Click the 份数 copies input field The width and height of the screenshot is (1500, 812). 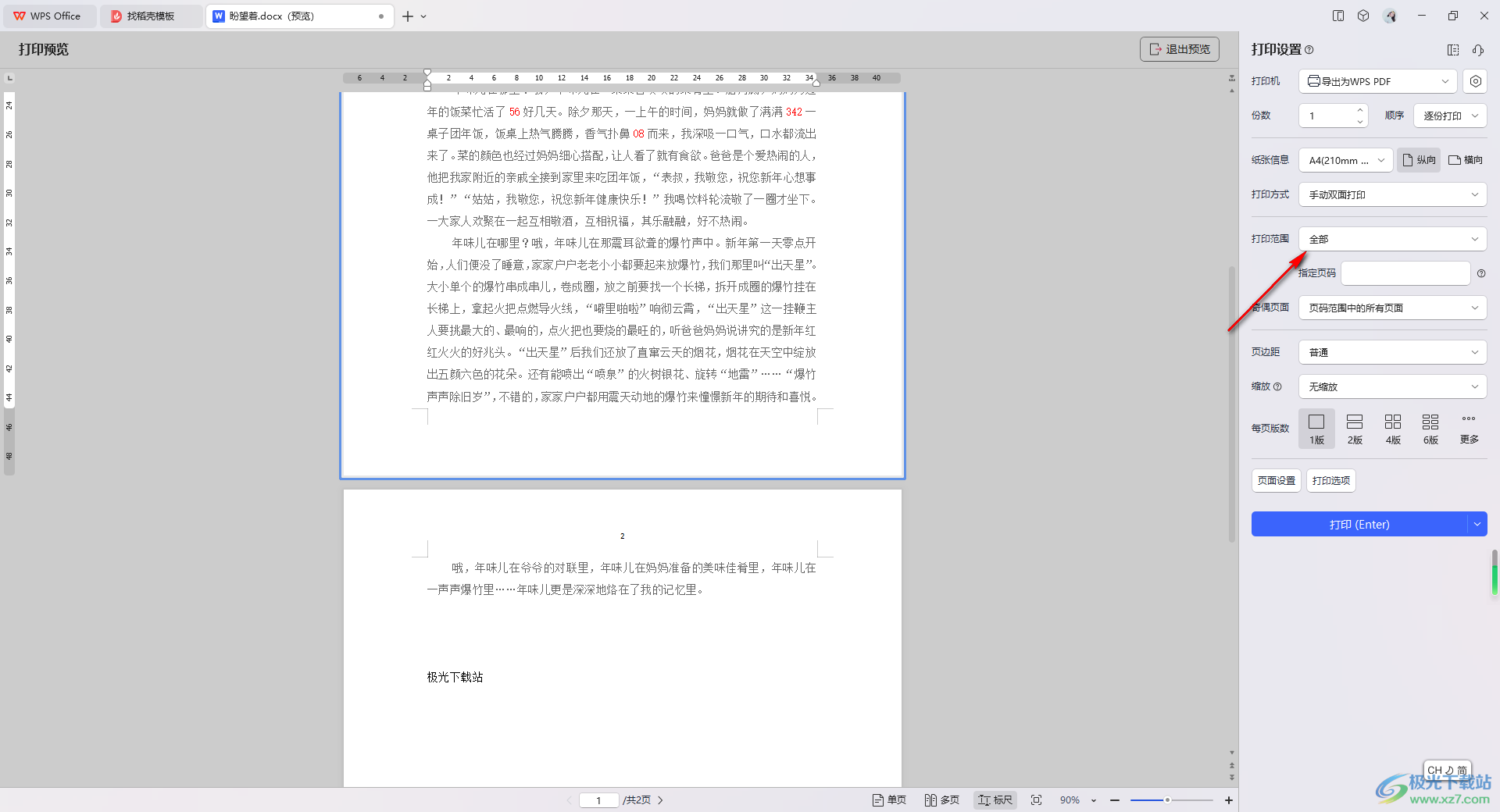click(1327, 116)
